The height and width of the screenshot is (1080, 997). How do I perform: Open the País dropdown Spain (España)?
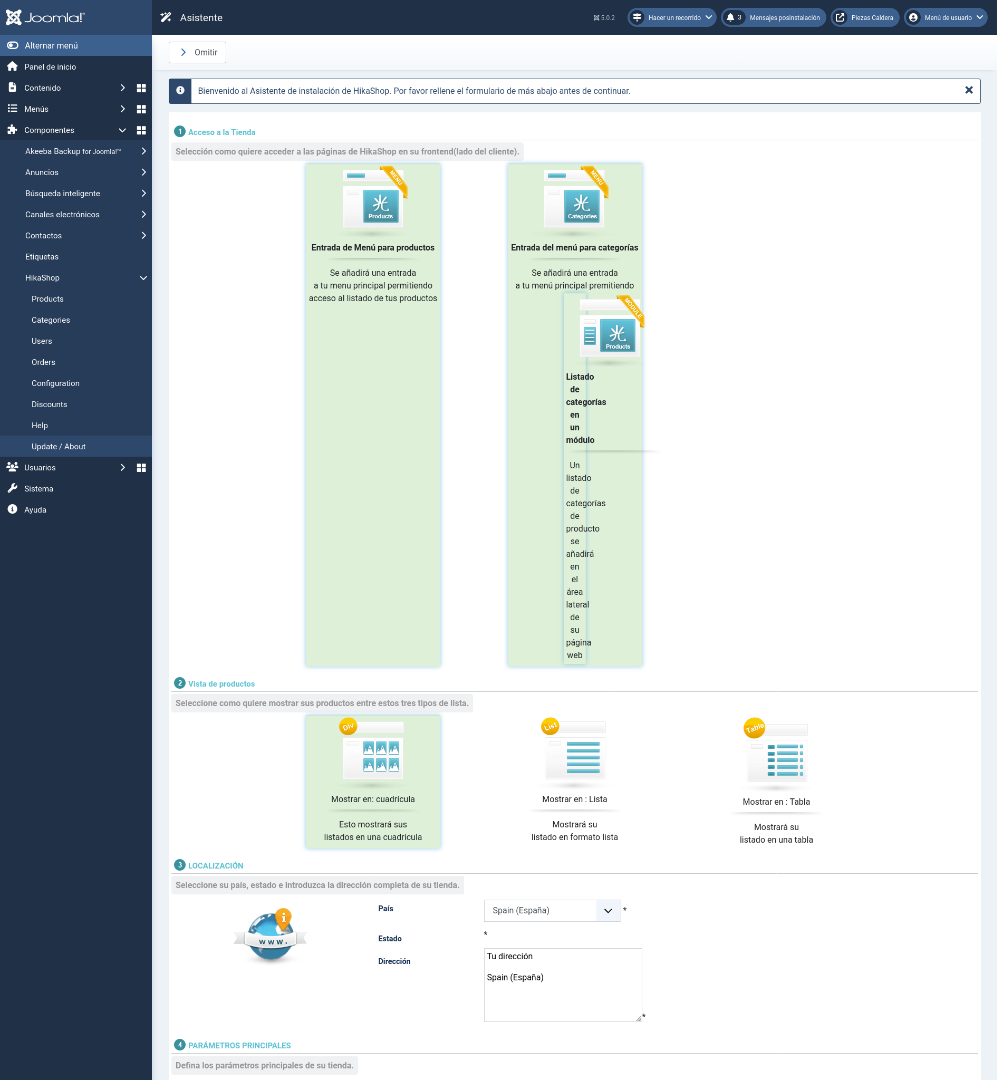point(552,911)
